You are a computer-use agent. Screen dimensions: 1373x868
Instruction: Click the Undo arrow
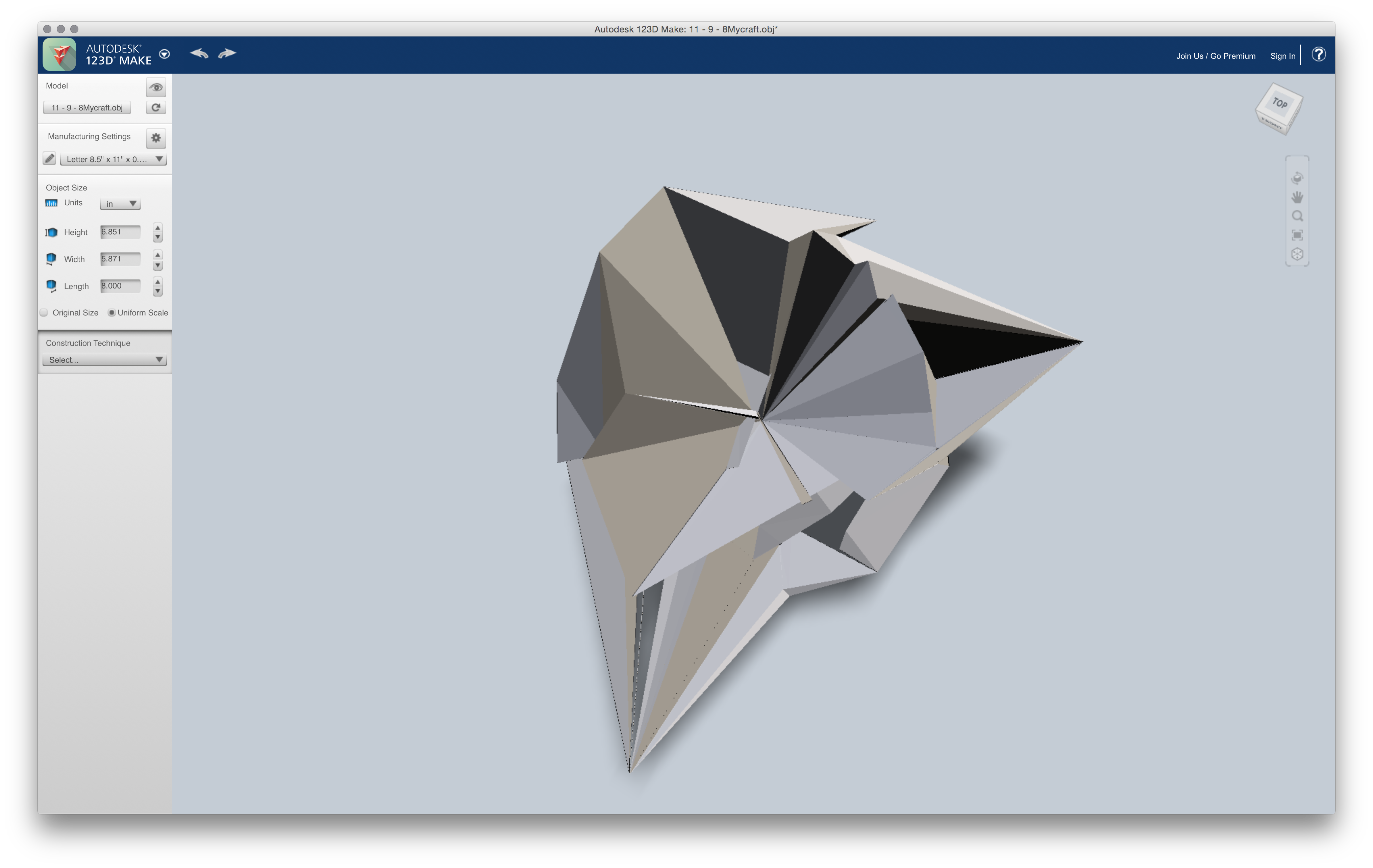[199, 54]
